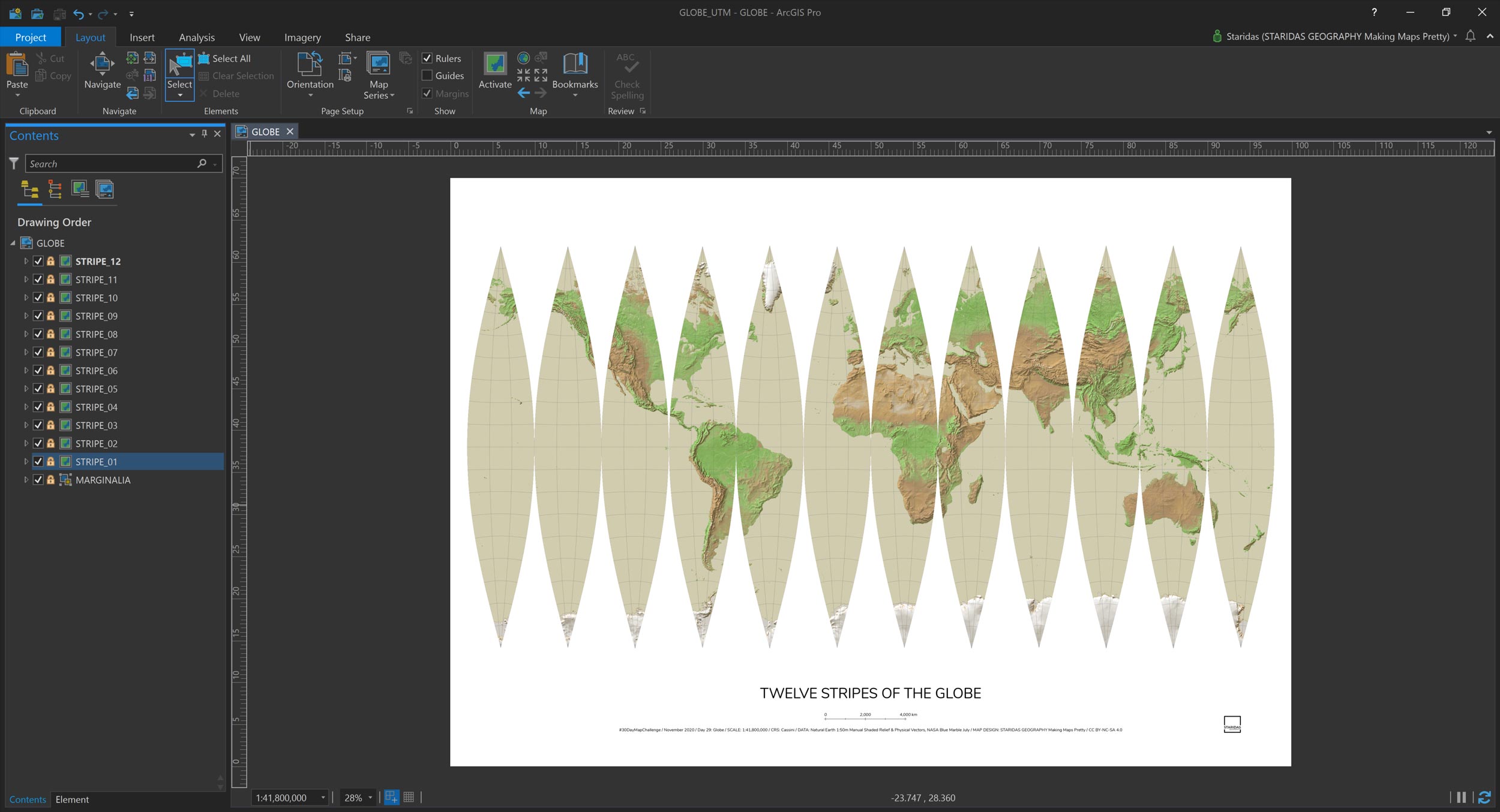Expand the STRIPE_12 tree item

[26, 261]
